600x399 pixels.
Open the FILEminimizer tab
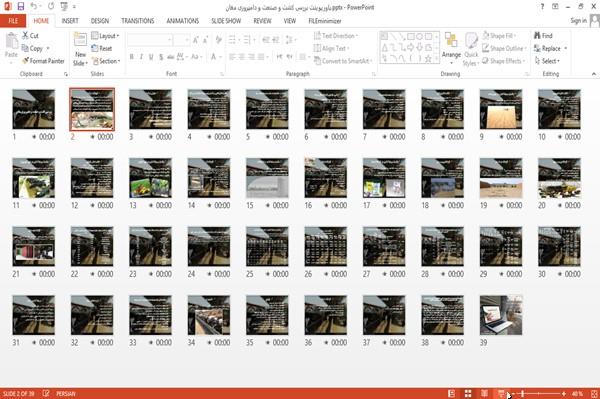[x=325, y=21]
